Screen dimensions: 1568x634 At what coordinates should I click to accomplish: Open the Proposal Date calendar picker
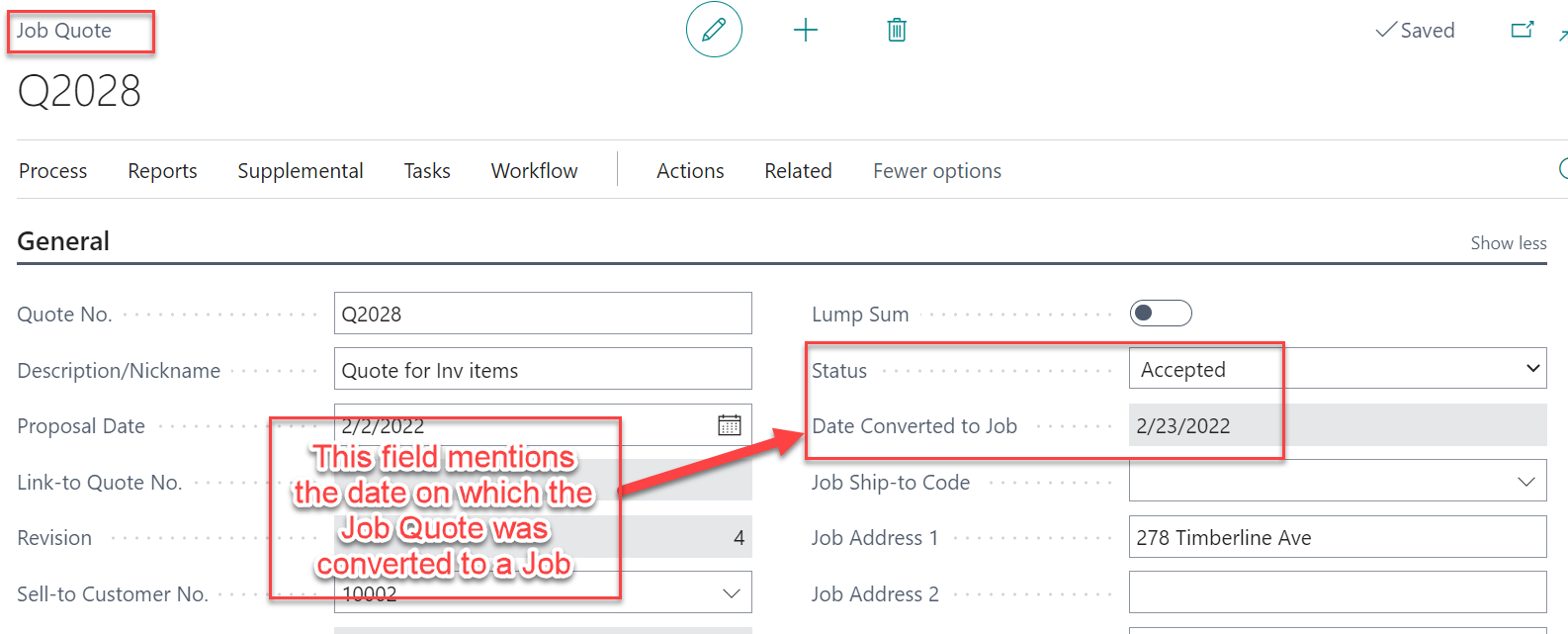pyautogui.click(x=730, y=425)
